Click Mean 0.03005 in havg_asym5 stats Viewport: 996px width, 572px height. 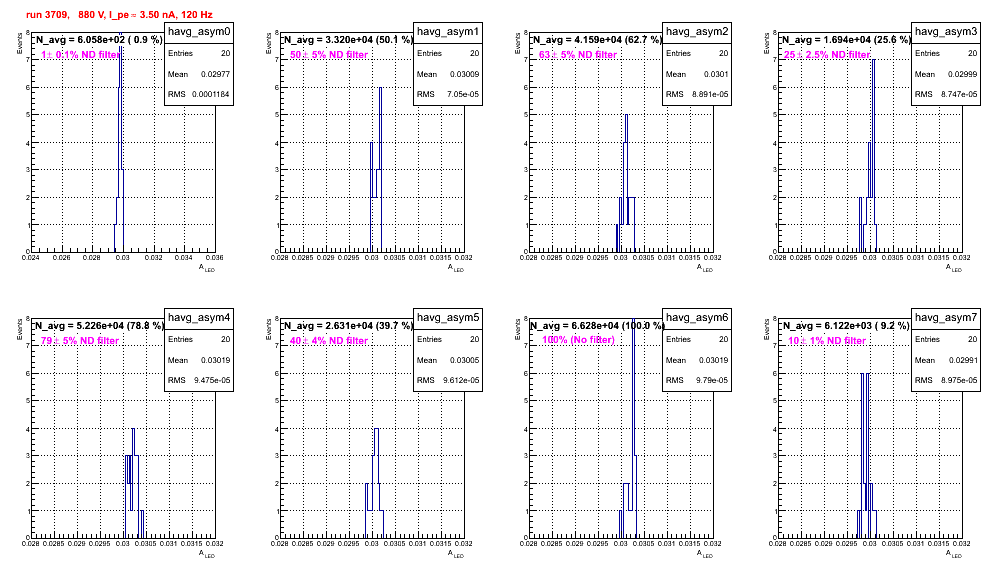click(448, 360)
